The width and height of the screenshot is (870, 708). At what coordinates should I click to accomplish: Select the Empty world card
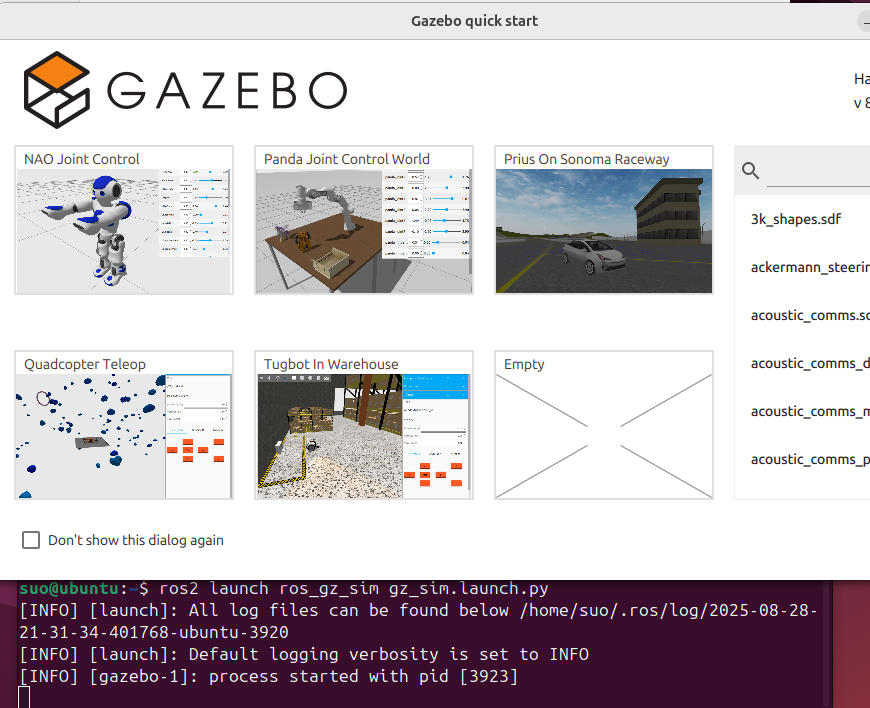tap(604, 425)
